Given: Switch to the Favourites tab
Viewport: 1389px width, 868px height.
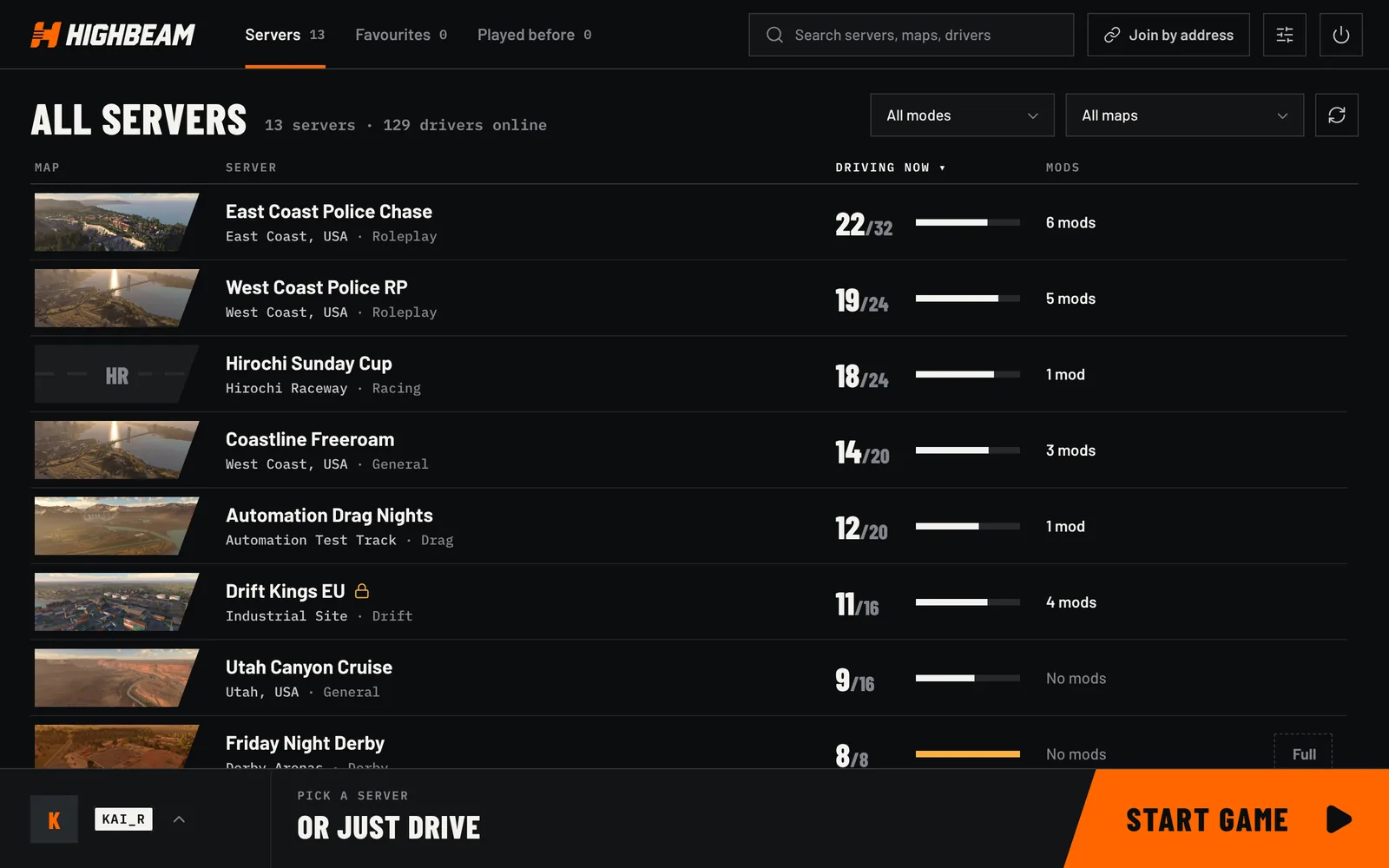Looking at the screenshot, I should [401, 35].
